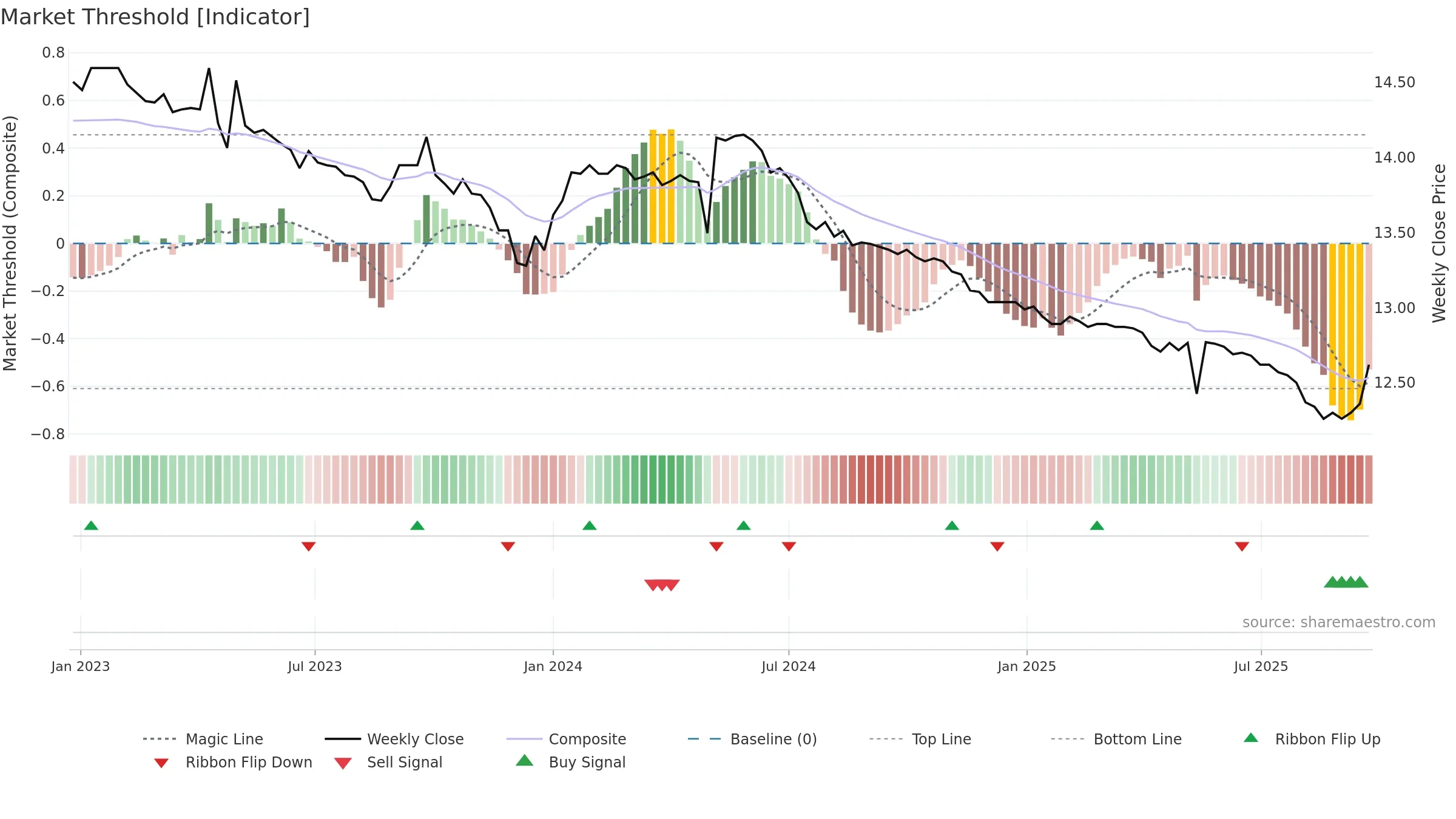Viewport: 1456px width, 819px height.
Task: Click the chart title Market Threshold [Indicator]
Action: coord(155,17)
